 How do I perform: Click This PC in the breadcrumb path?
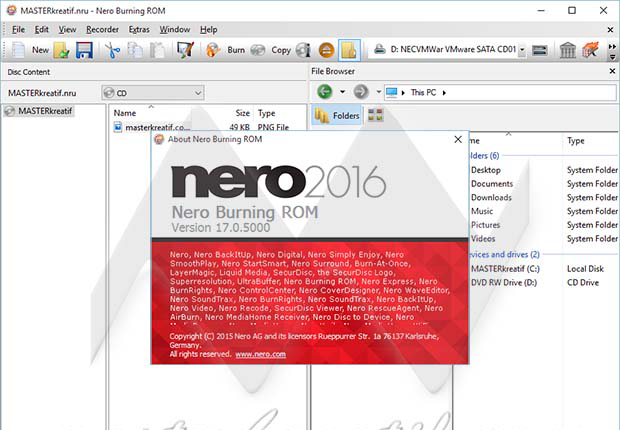423,93
